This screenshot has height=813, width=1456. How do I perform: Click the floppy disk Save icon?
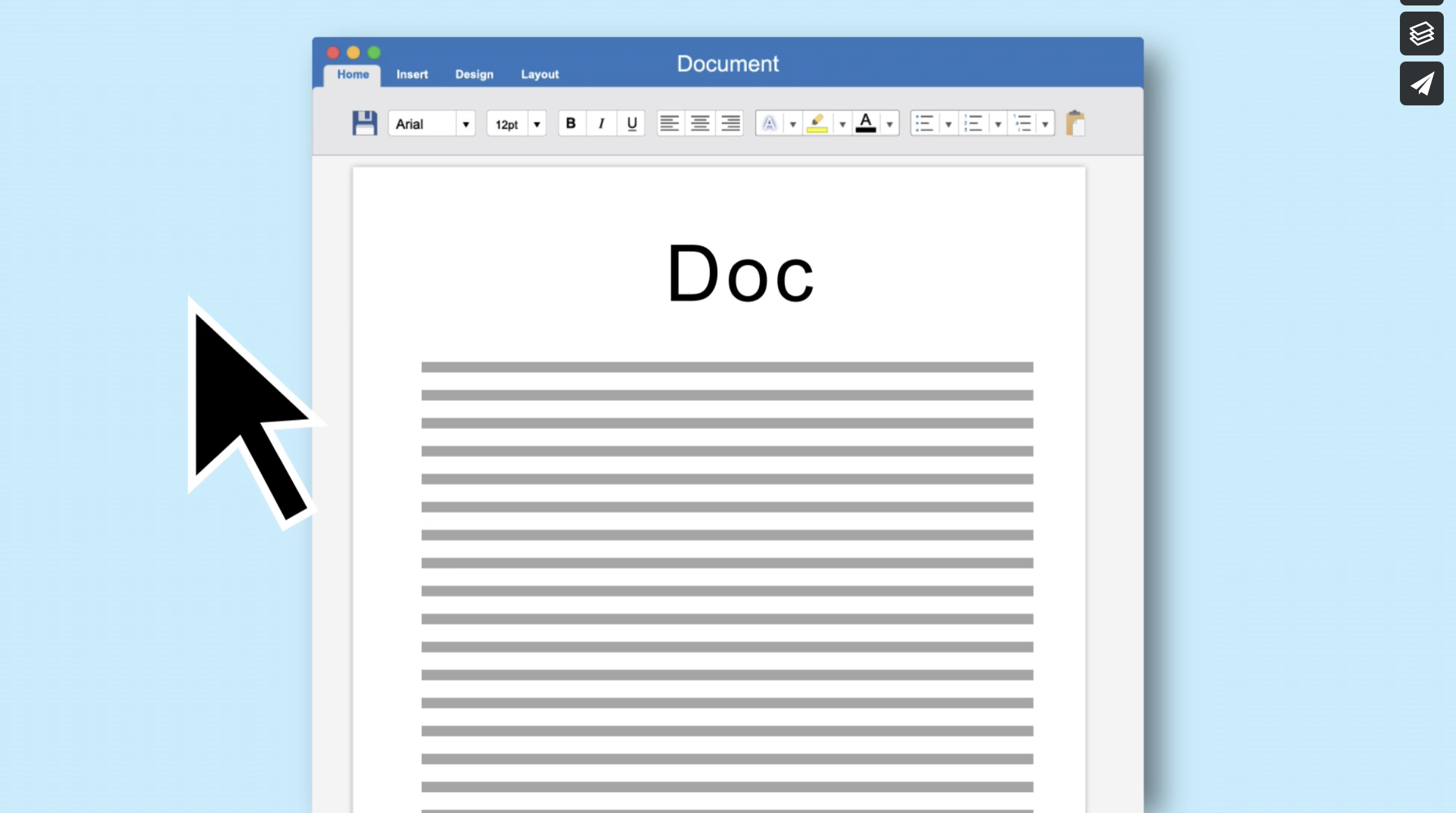[364, 123]
